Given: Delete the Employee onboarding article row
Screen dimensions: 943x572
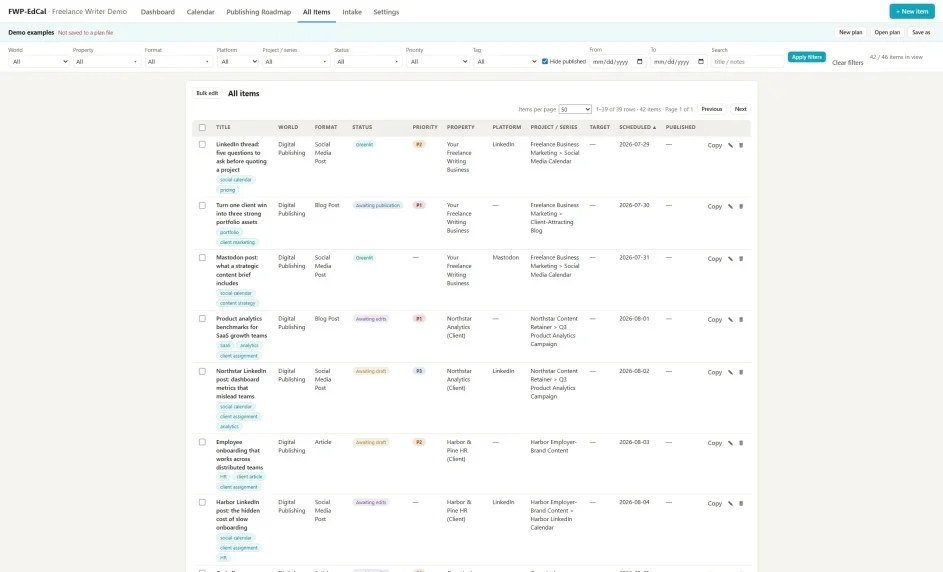Looking at the screenshot, I should pyautogui.click(x=741, y=443).
